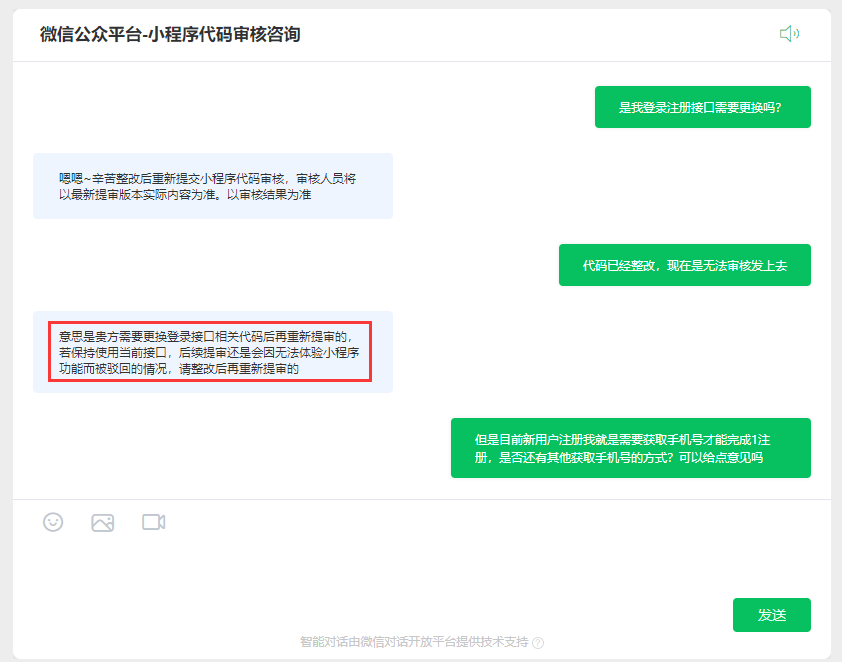Select the reply starting with 嗯嗯~辛苦整改后
Screen dimensions: 842x662
click(213, 186)
